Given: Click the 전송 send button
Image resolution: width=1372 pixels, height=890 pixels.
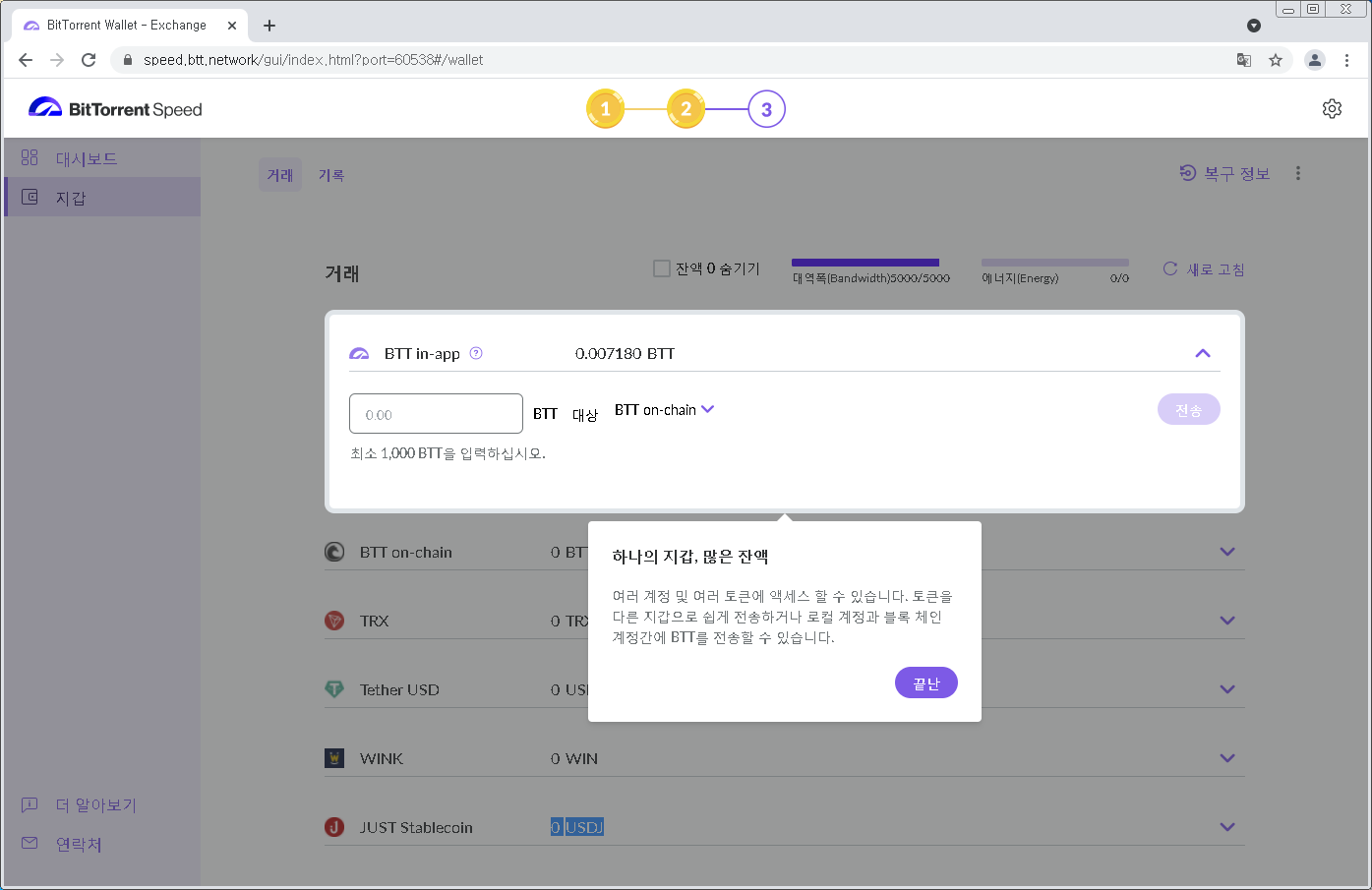Looking at the screenshot, I should pyautogui.click(x=1188, y=410).
